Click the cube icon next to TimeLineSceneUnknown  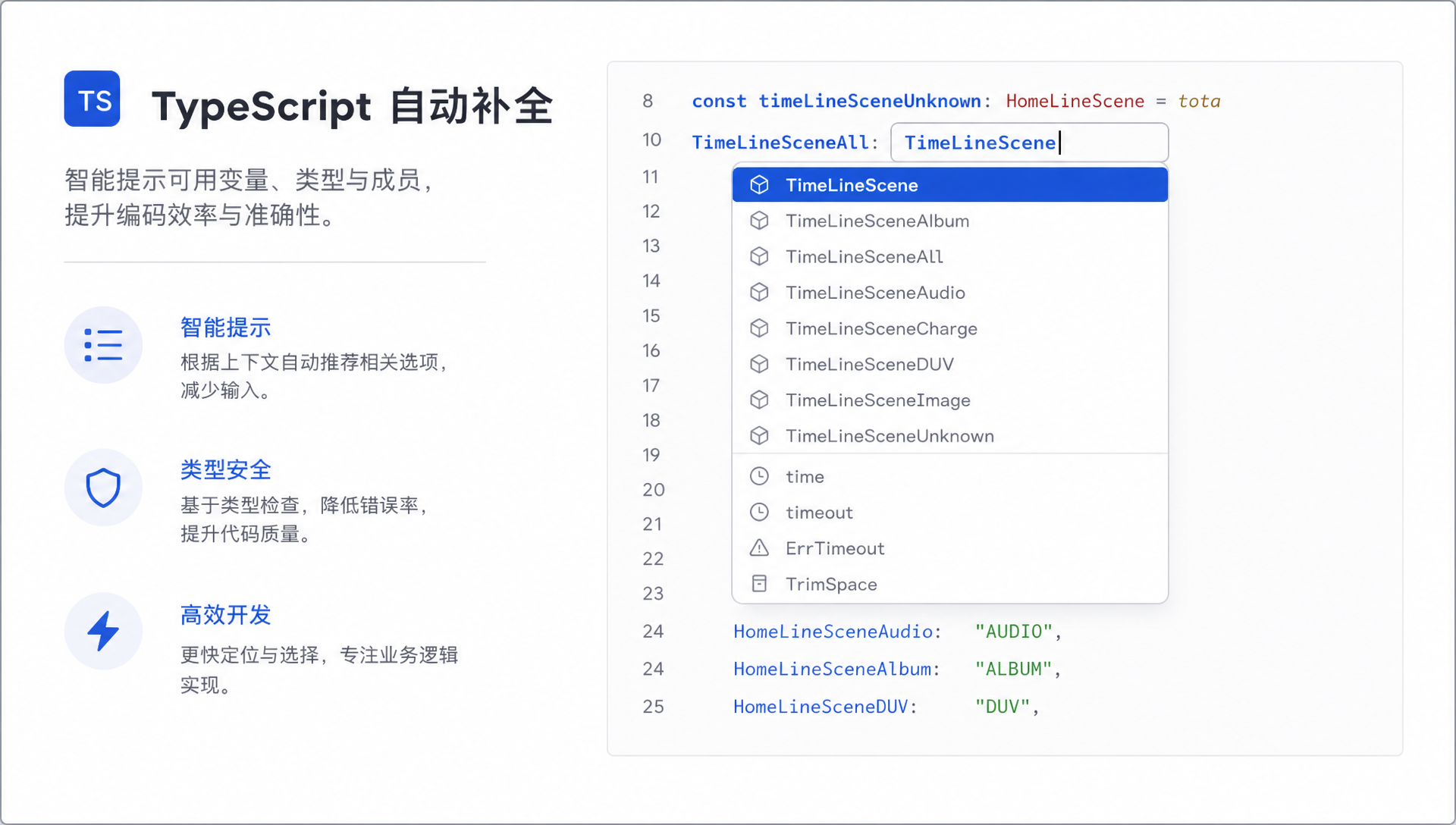(759, 436)
